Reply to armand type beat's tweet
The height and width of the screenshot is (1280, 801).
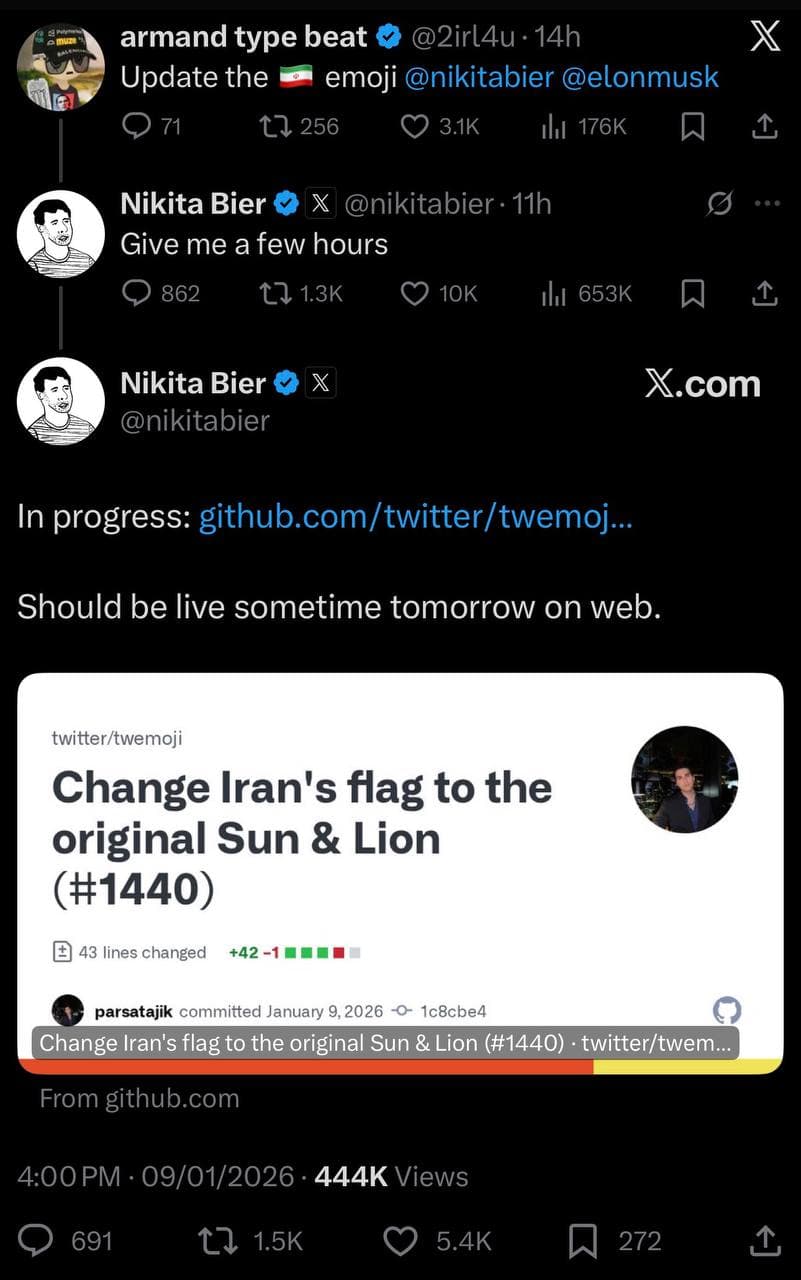(136, 125)
